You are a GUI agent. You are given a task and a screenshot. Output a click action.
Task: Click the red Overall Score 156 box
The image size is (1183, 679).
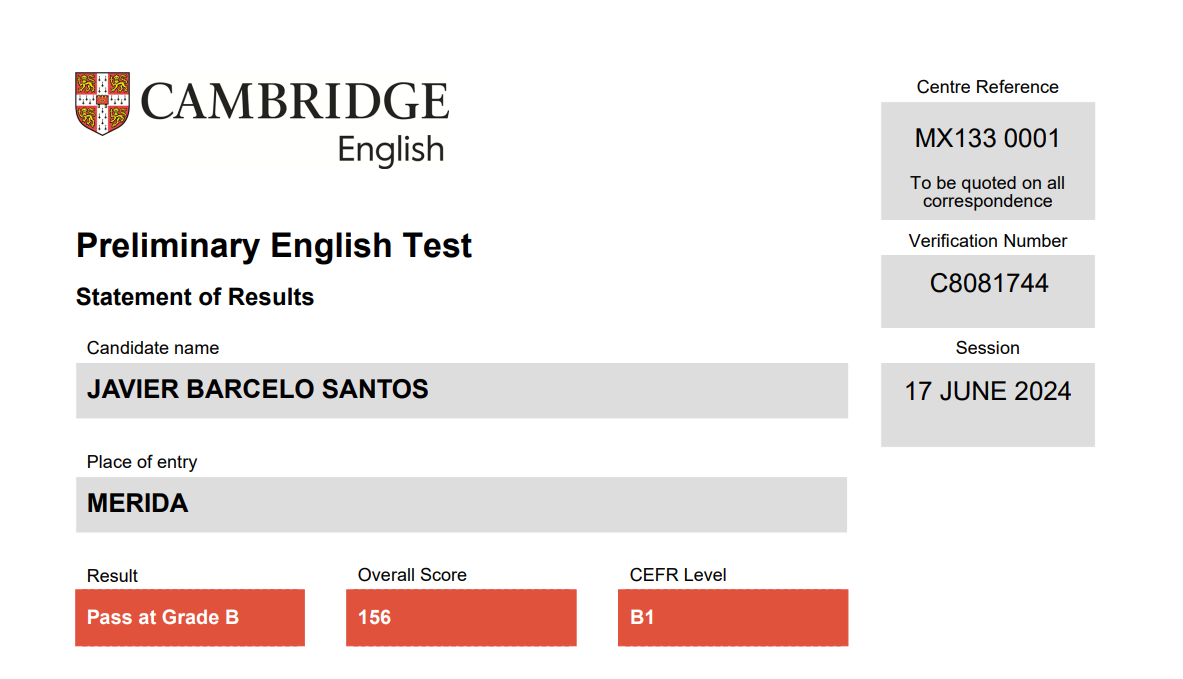462,618
